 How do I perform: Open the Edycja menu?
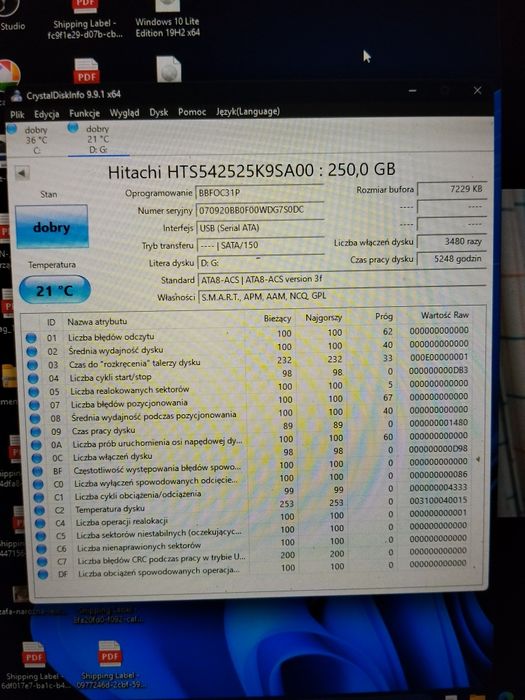(x=46, y=114)
